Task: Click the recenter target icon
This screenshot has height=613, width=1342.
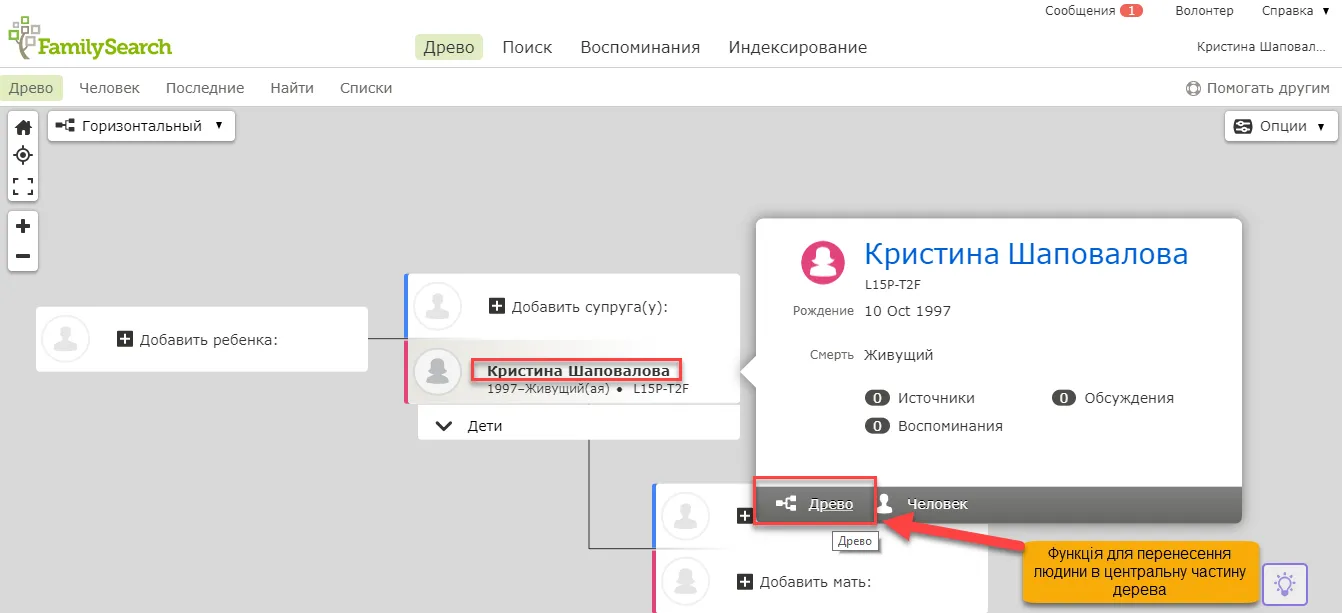Action: pos(23,156)
